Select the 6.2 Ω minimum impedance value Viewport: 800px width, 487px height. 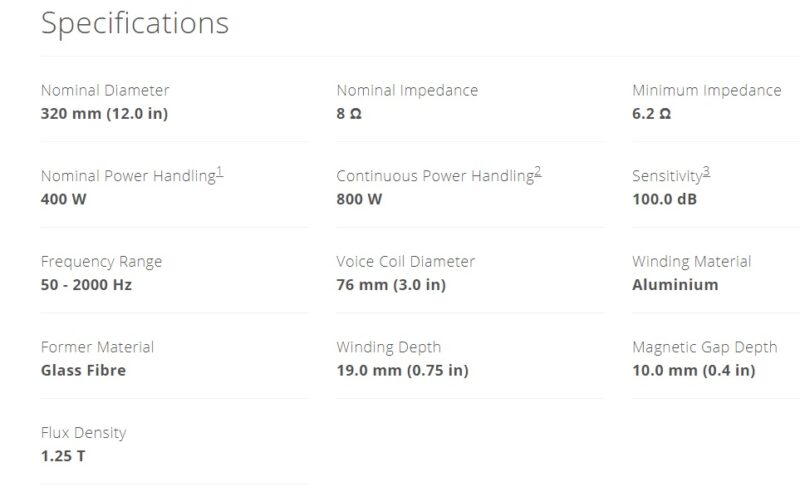tap(651, 113)
